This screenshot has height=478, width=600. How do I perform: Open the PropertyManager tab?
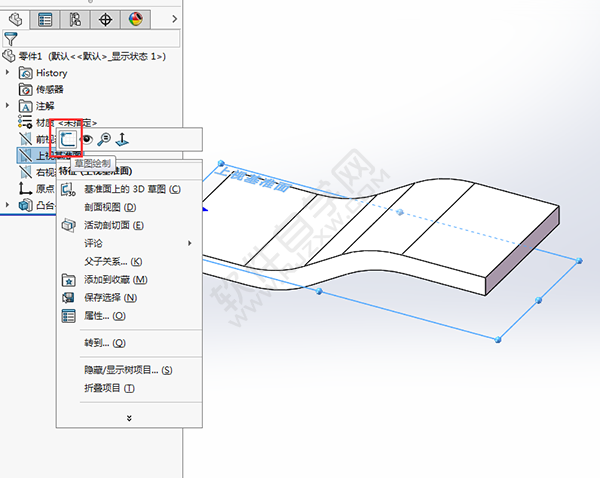tap(45, 18)
